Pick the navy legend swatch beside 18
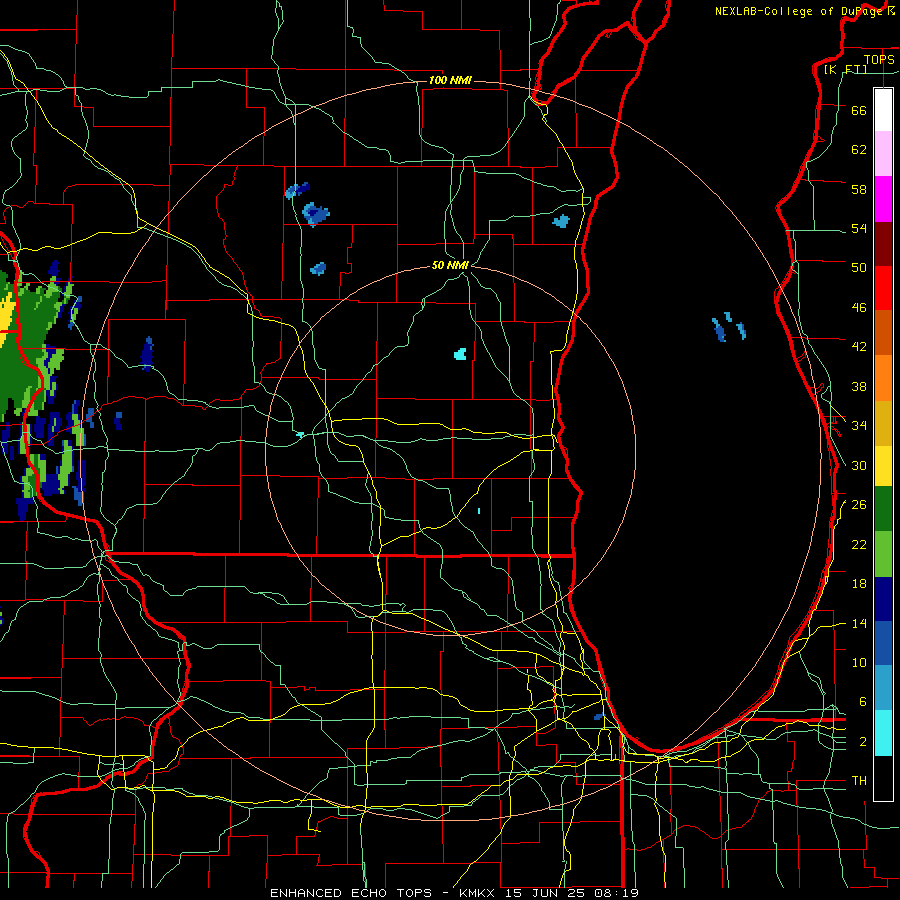The width and height of the screenshot is (900, 900). coord(883,599)
